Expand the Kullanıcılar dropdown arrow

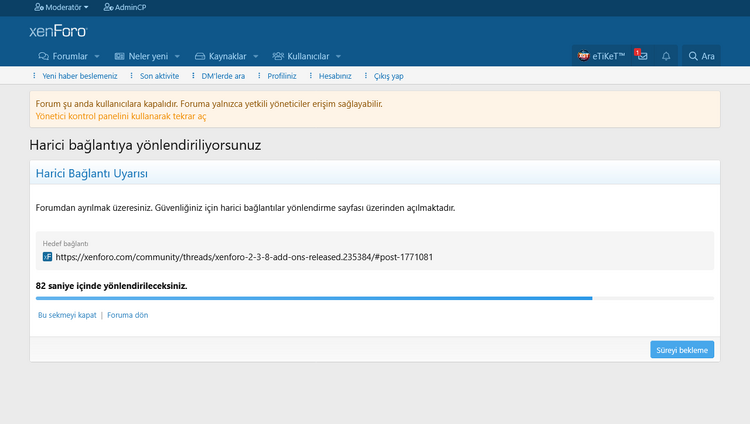tap(338, 56)
